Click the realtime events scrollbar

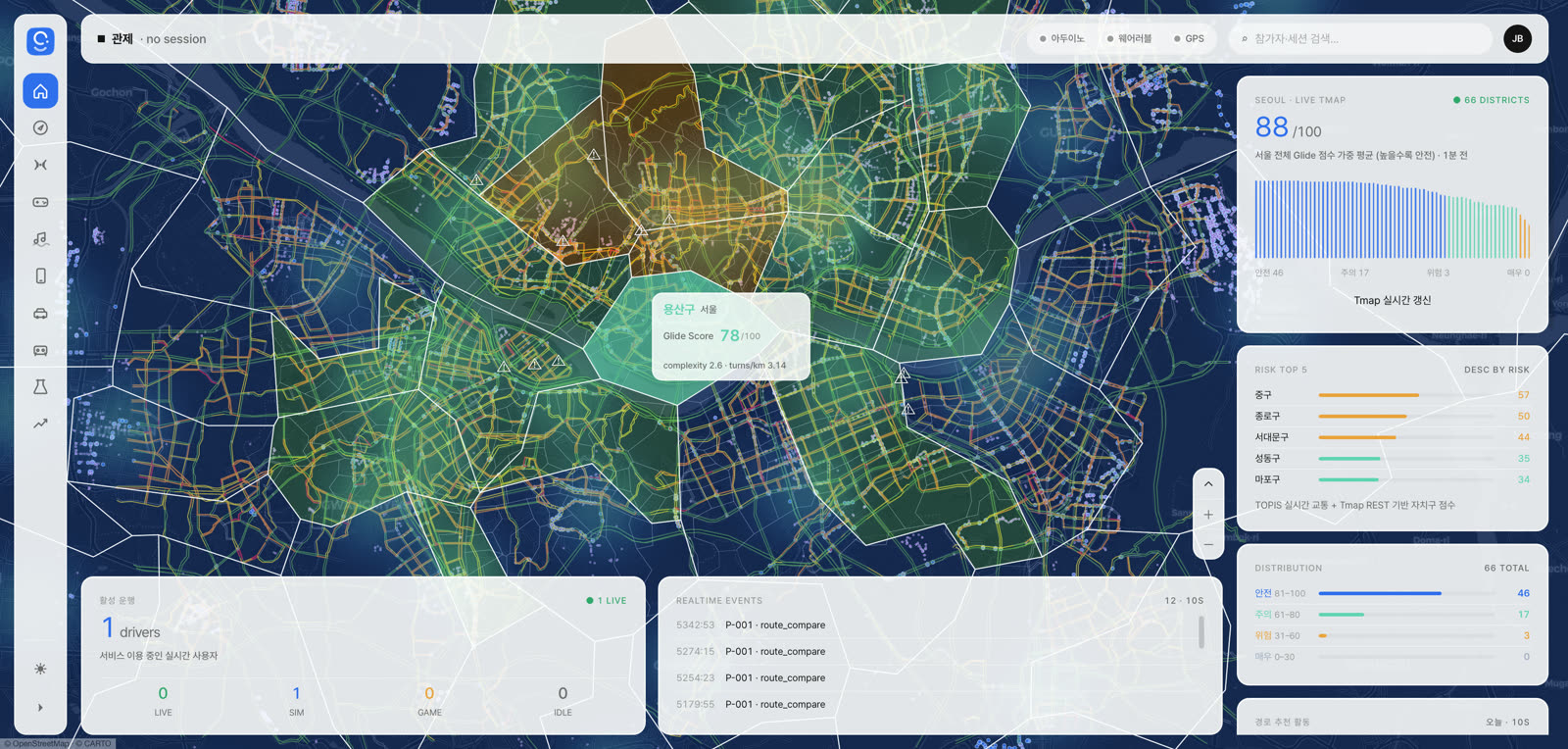click(1201, 632)
